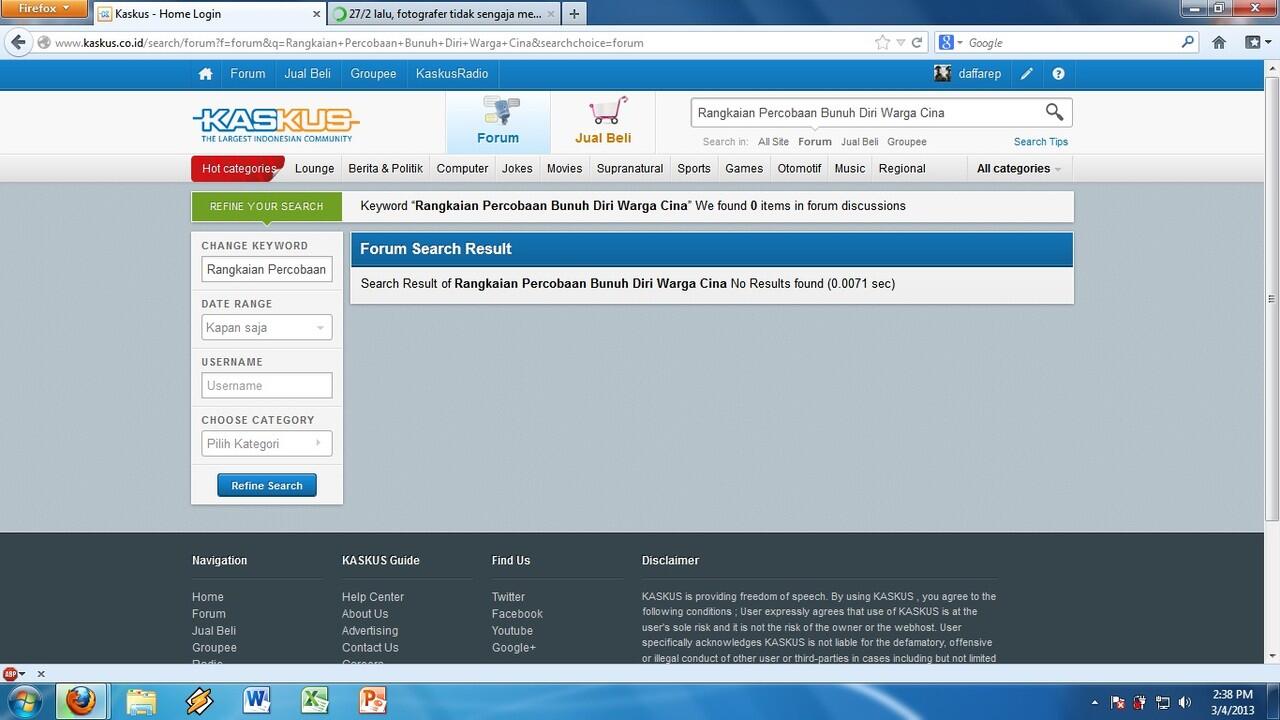Open the question mark help icon
The width and height of the screenshot is (1280, 720).
point(1058,74)
